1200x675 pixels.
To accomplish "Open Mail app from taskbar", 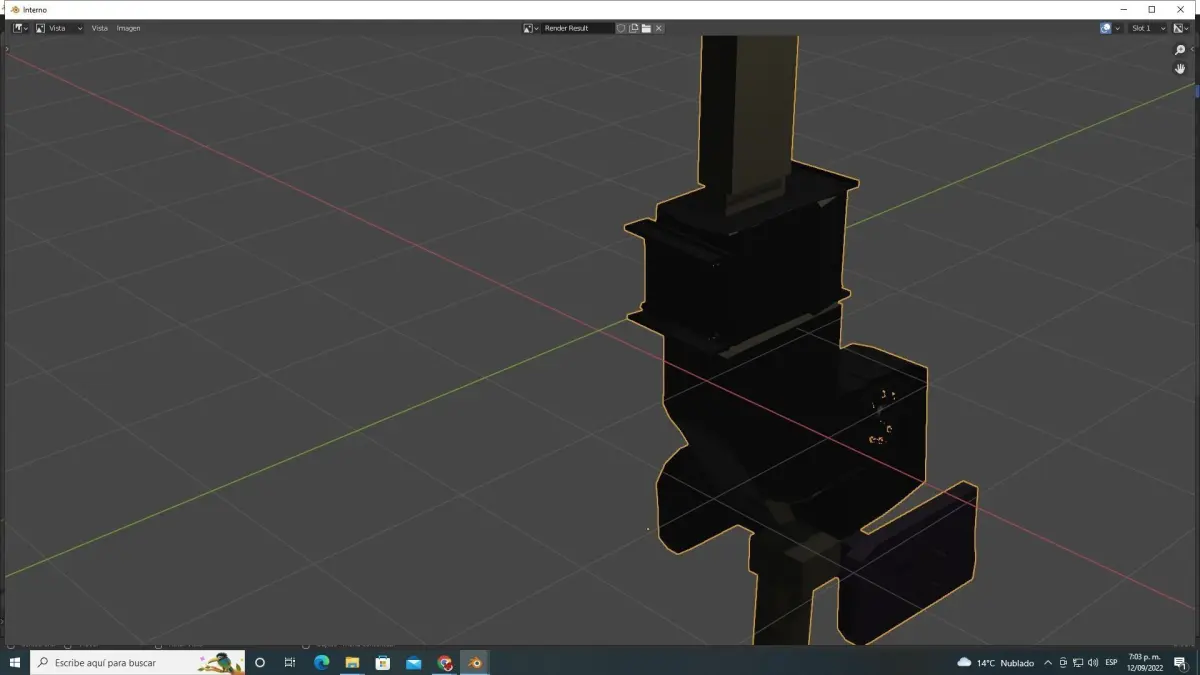I will (x=414, y=662).
